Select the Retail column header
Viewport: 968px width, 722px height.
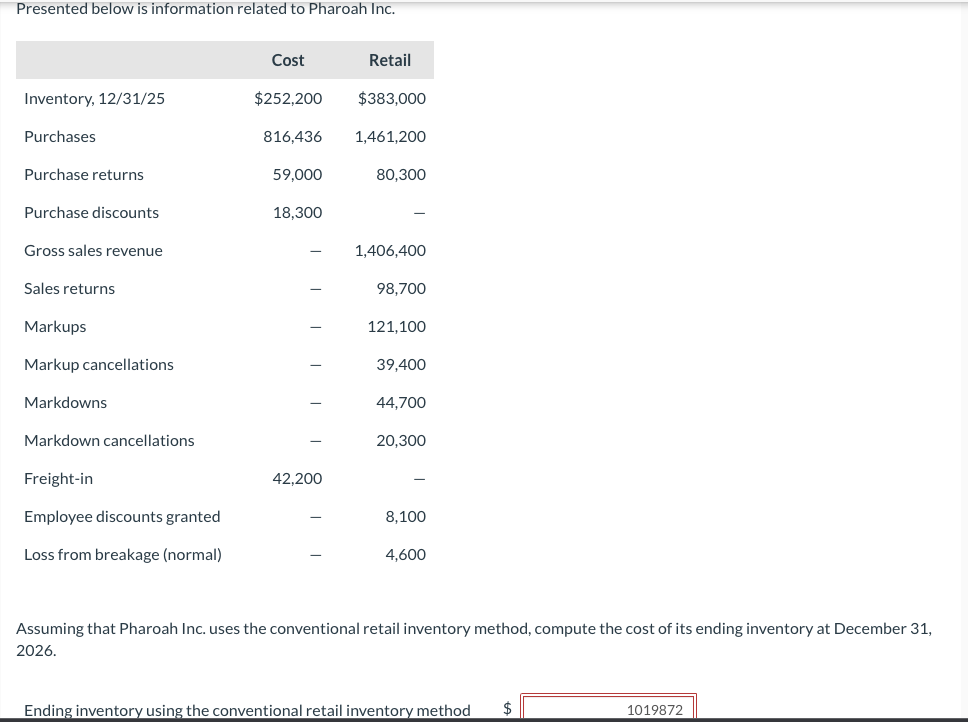coord(390,60)
